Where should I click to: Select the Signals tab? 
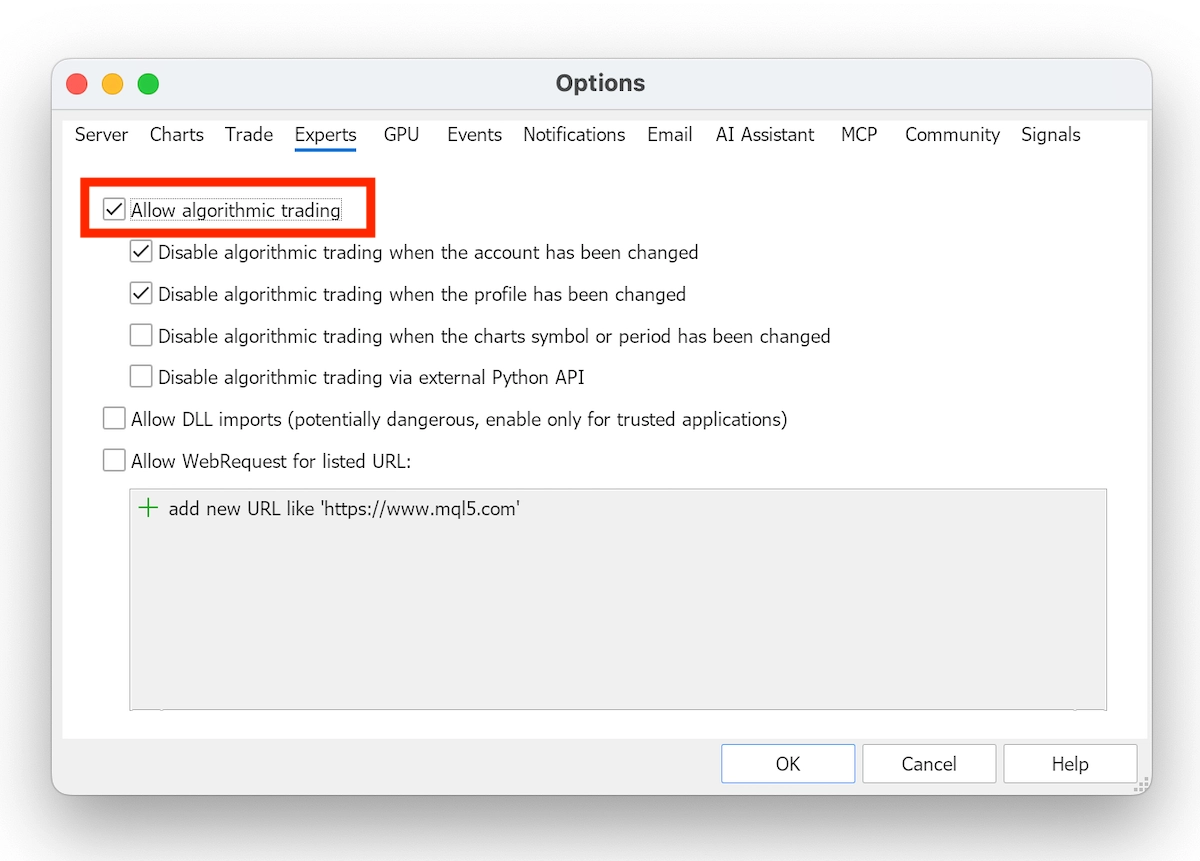1051,134
